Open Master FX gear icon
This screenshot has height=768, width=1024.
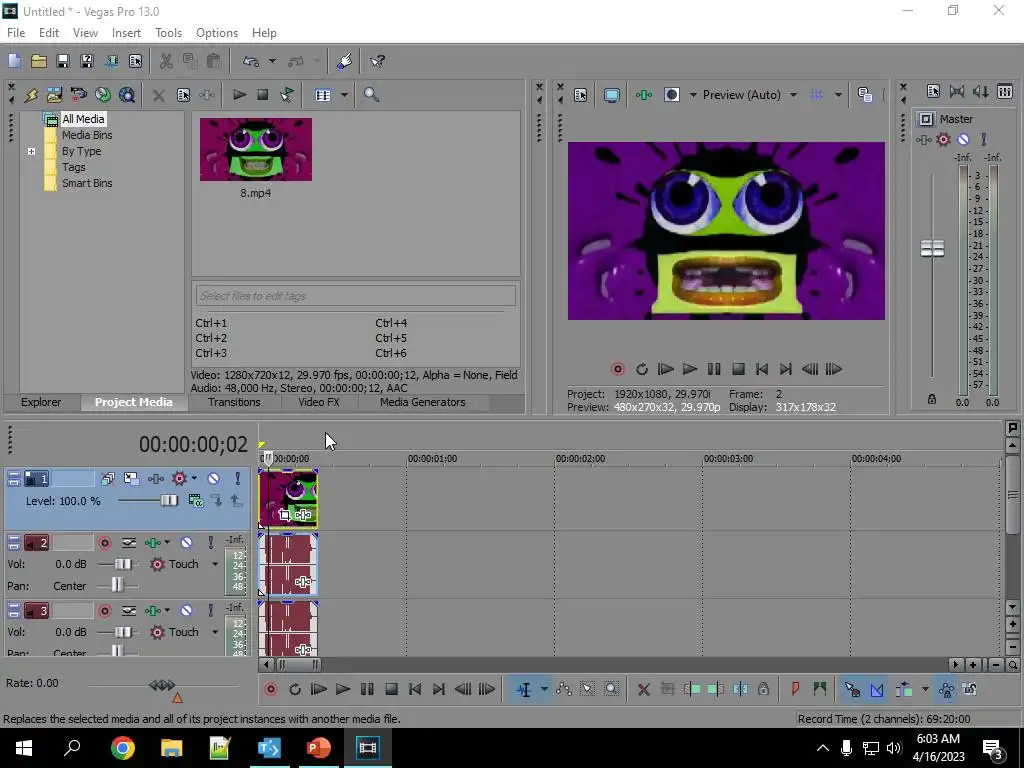(943, 139)
